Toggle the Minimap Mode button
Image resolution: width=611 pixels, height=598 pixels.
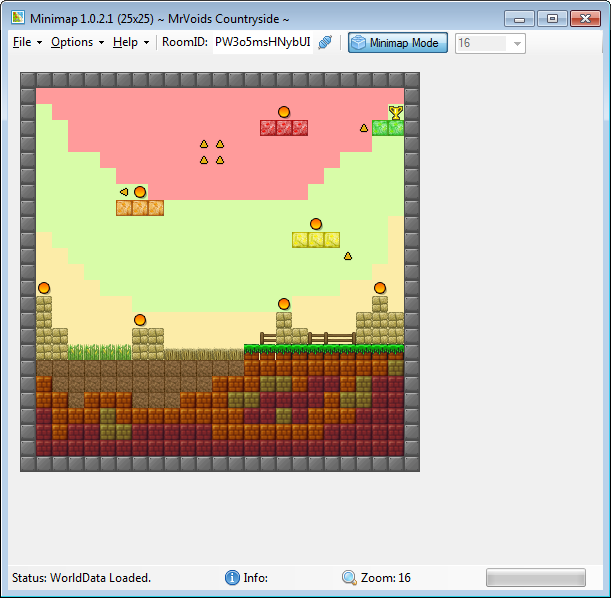click(x=397, y=42)
